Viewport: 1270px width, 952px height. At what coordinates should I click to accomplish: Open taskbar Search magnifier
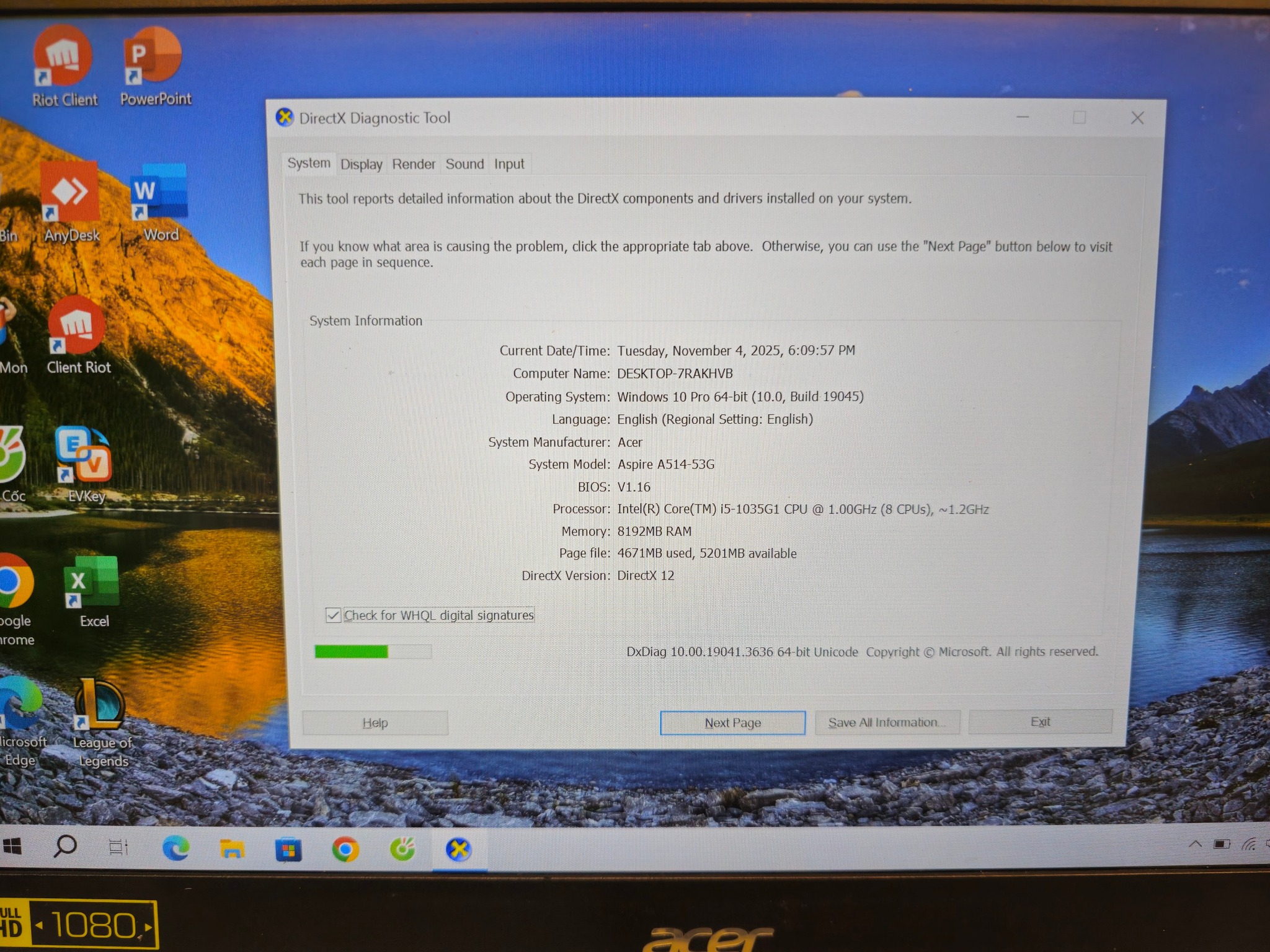click(64, 847)
